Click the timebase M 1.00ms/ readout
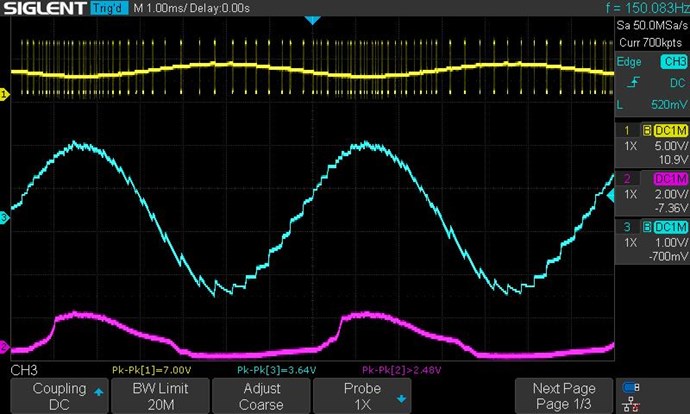This screenshot has height=414, width=690. coord(160,8)
